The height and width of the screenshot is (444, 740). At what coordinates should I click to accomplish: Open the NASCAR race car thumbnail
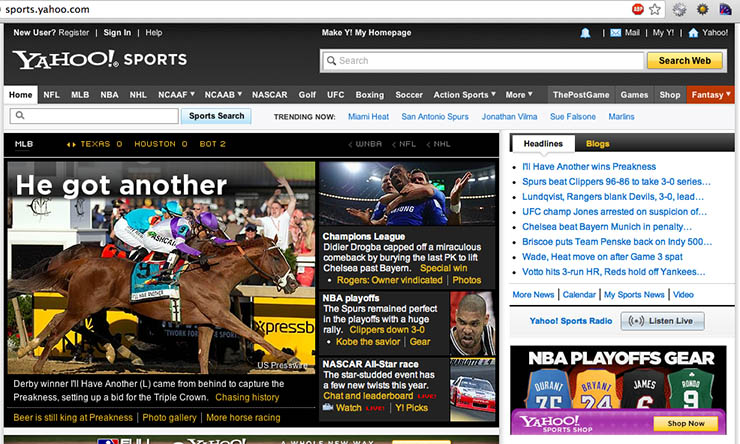(x=472, y=389)
